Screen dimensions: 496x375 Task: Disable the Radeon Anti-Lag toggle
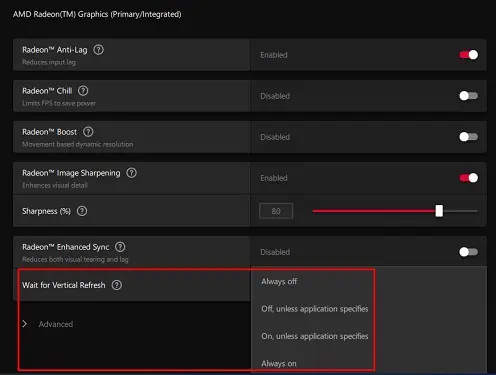[x=469, y=55]
